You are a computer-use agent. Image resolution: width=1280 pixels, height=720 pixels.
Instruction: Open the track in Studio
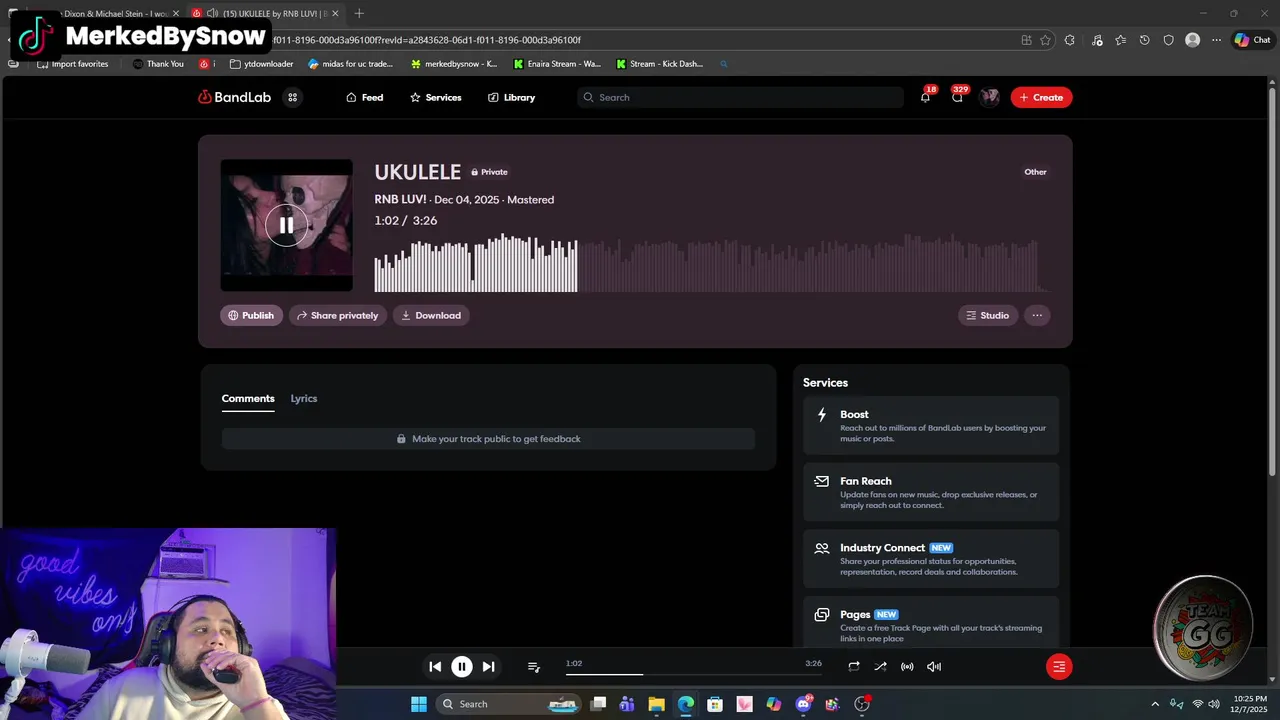988,315
